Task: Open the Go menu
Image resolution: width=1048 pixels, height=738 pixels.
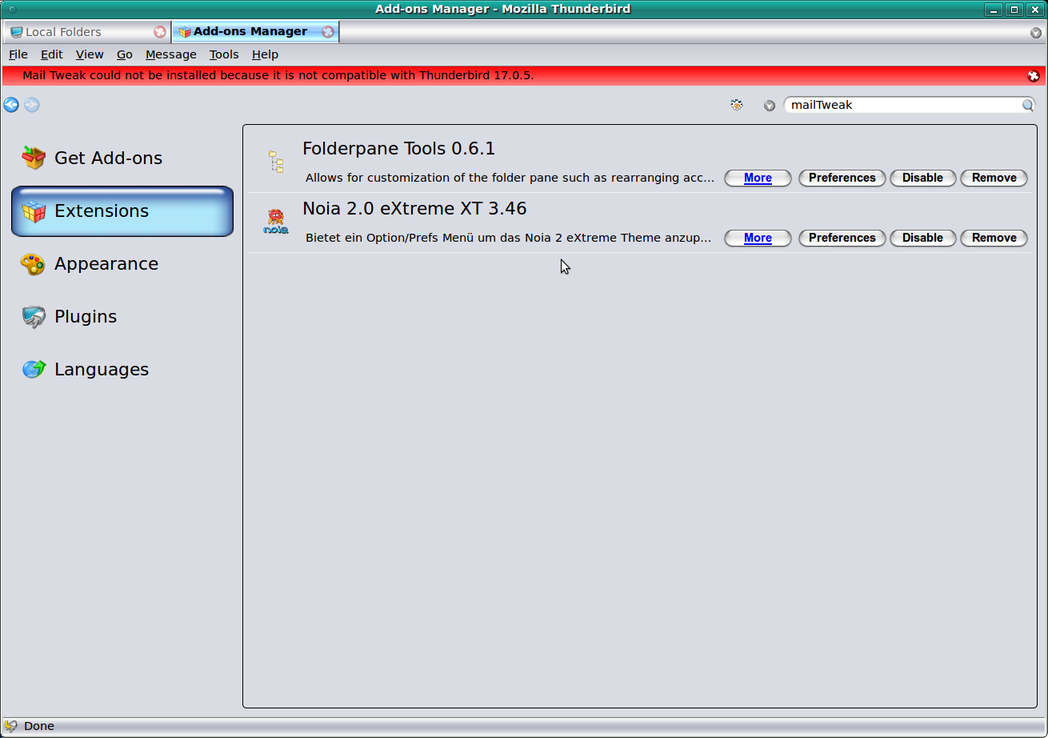Action: click(124, 55)
